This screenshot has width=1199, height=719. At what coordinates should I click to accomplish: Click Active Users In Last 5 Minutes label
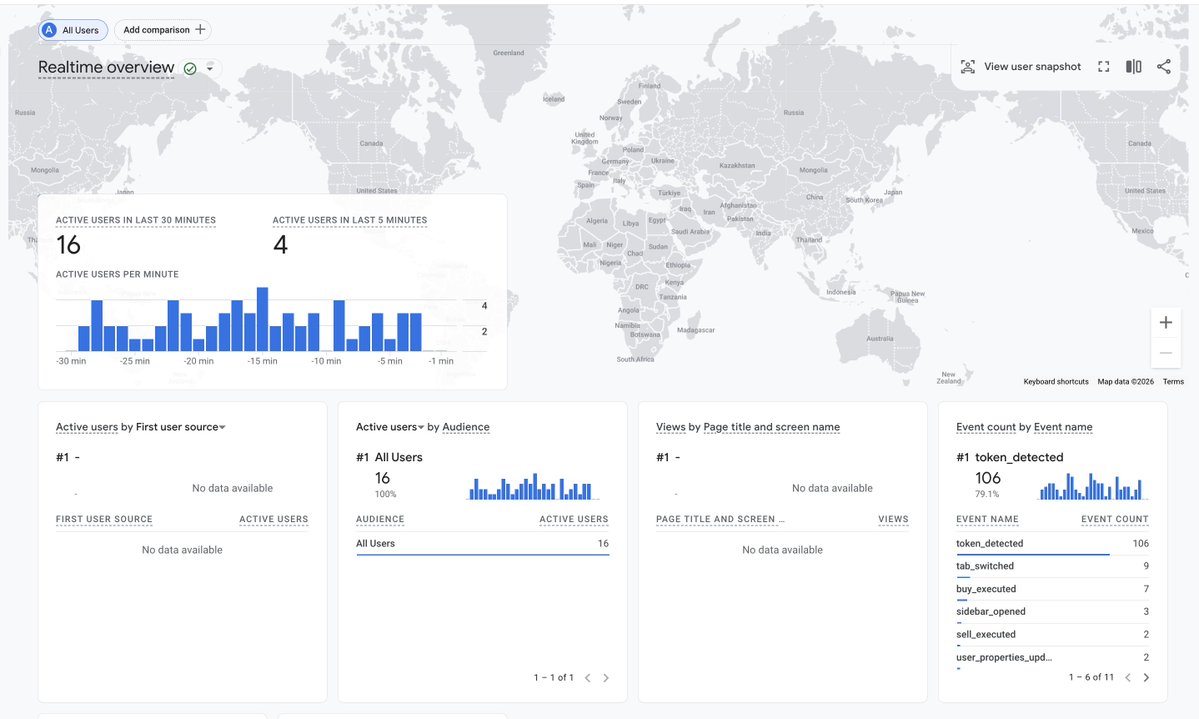coord(349,220)
